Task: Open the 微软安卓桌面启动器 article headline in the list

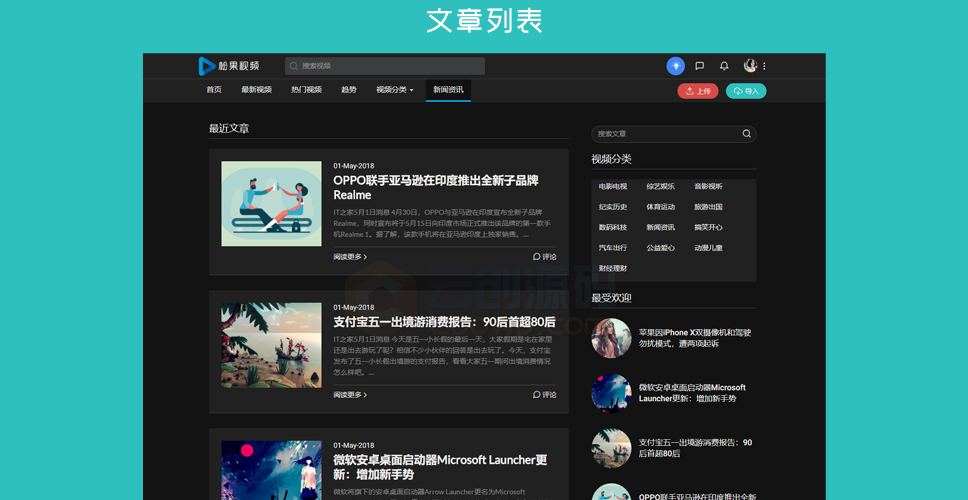Action: (440, 467)
